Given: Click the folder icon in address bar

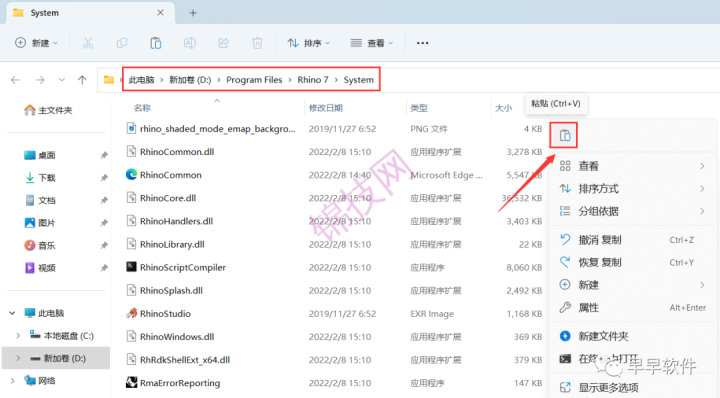Looking at the screenshot, I should tap(109, 80).
